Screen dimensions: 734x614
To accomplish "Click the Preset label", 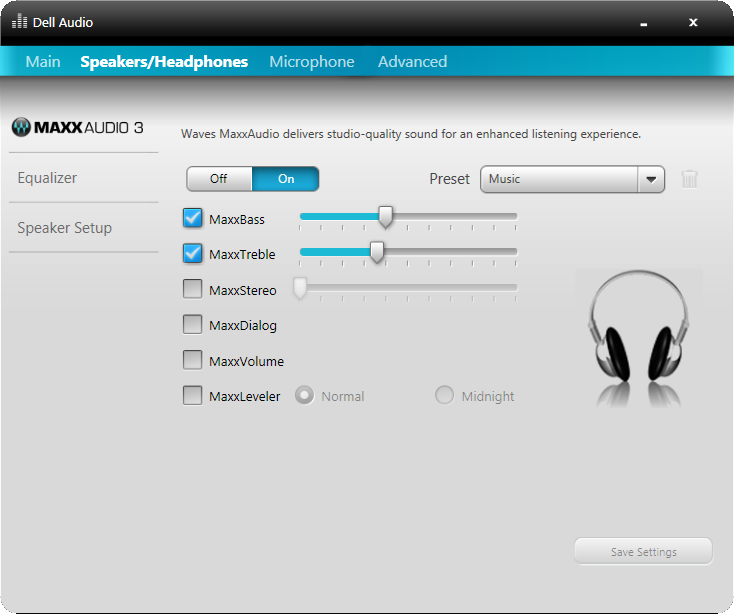I will pos(449,179).
